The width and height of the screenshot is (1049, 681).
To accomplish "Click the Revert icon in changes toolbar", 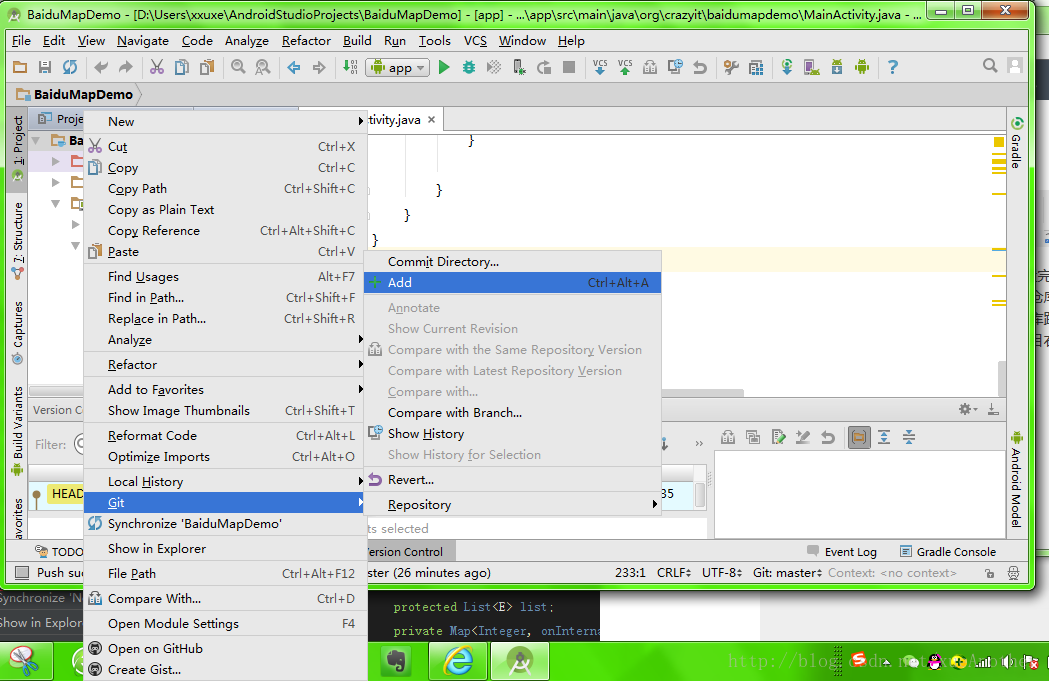I will [x=828, y=437].
